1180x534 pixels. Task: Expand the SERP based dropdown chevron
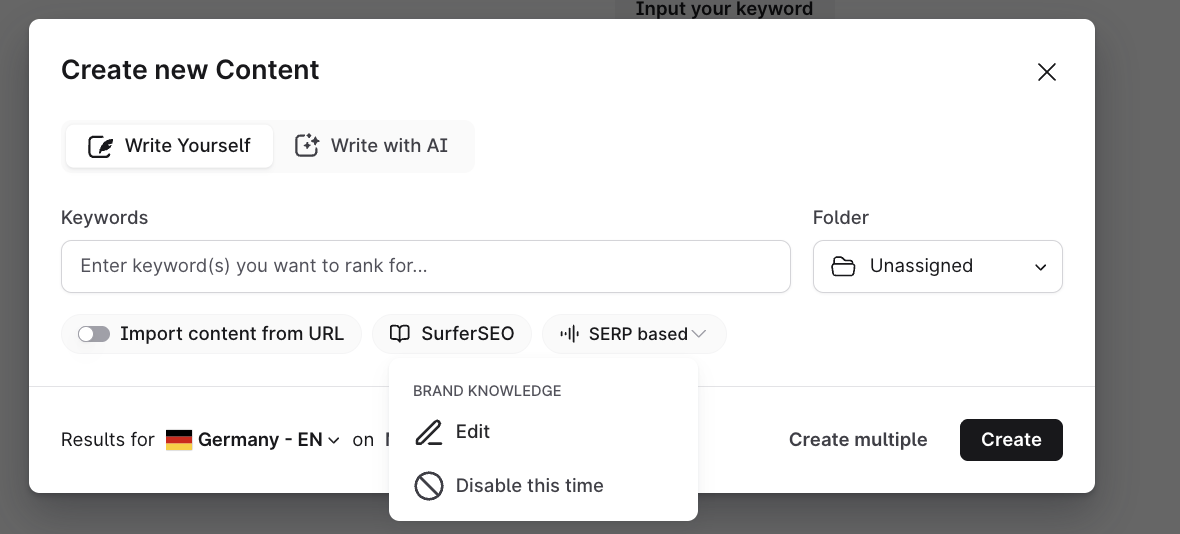click(x=699, y=334)
